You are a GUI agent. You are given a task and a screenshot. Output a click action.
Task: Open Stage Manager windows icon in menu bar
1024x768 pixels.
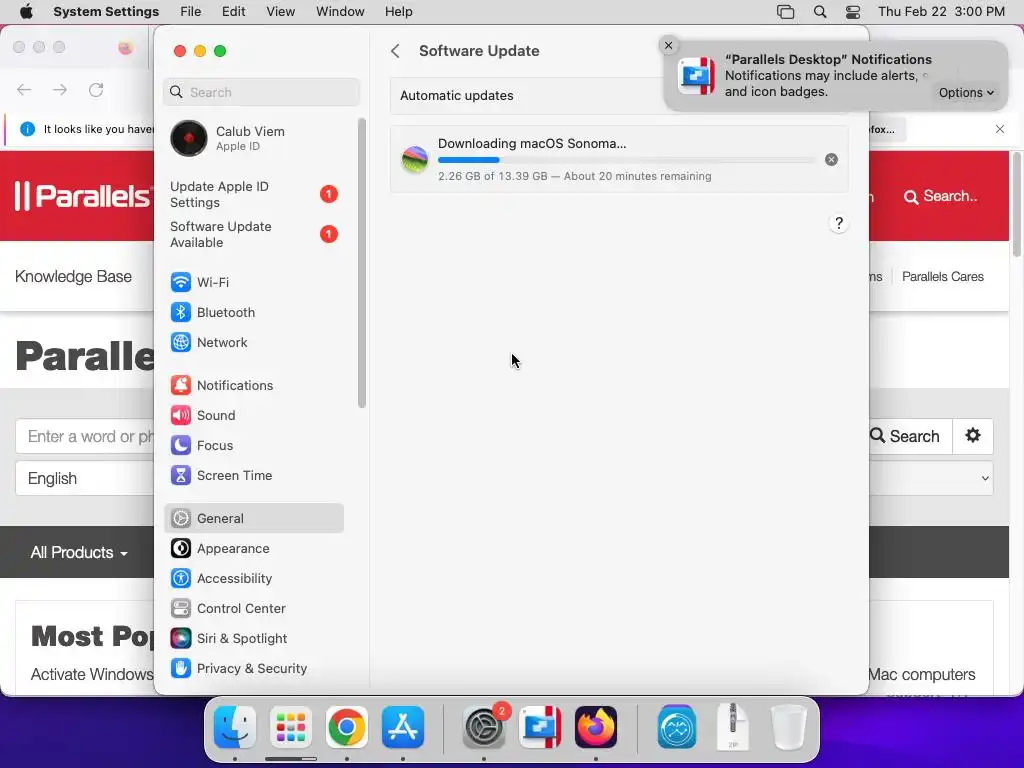click(x=786, y=12)
